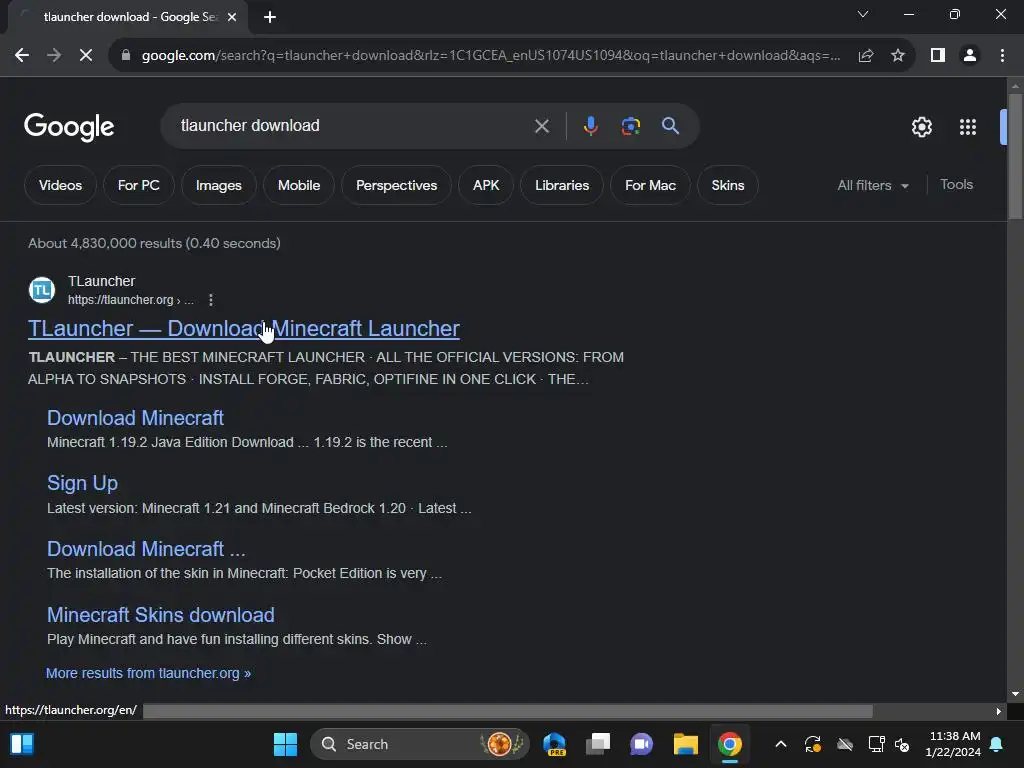Open TLauncher — Download Minecraft Launcher result
Image resolution: width=1024 pixels, height=768 pixels.
coord(244,328)
